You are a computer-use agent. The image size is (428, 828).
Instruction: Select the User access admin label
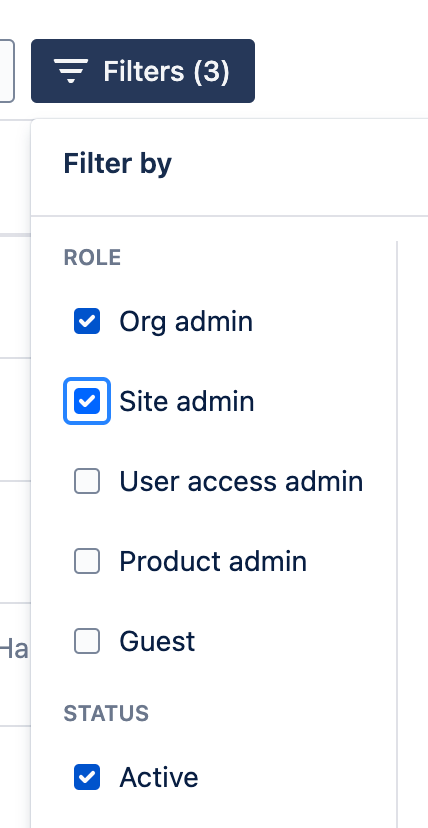(x=241, y=481)
